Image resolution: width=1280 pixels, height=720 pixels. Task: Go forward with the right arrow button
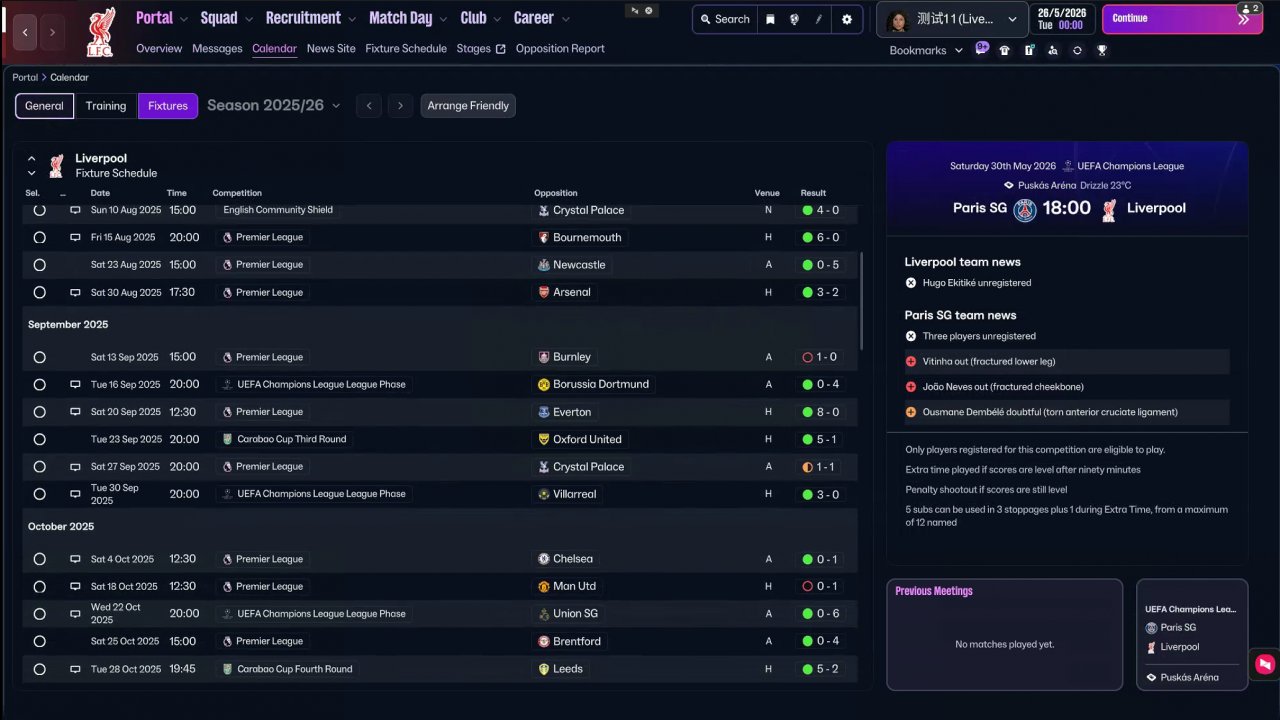coord(52,33)
